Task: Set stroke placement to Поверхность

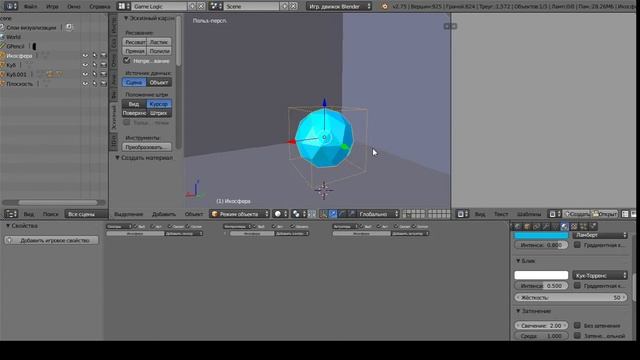Action: tap(134, 113)
